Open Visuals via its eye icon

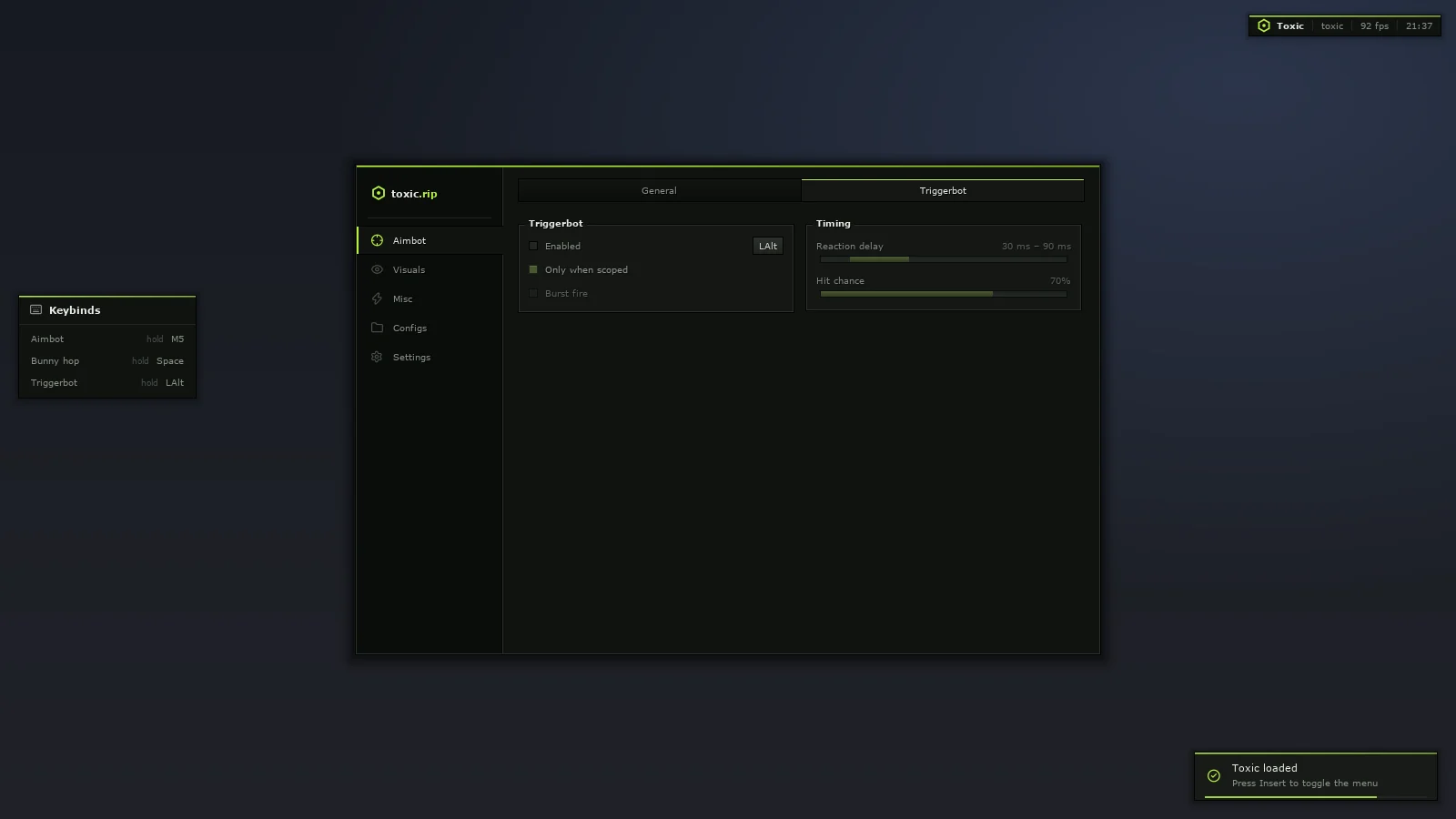point(377,269)
